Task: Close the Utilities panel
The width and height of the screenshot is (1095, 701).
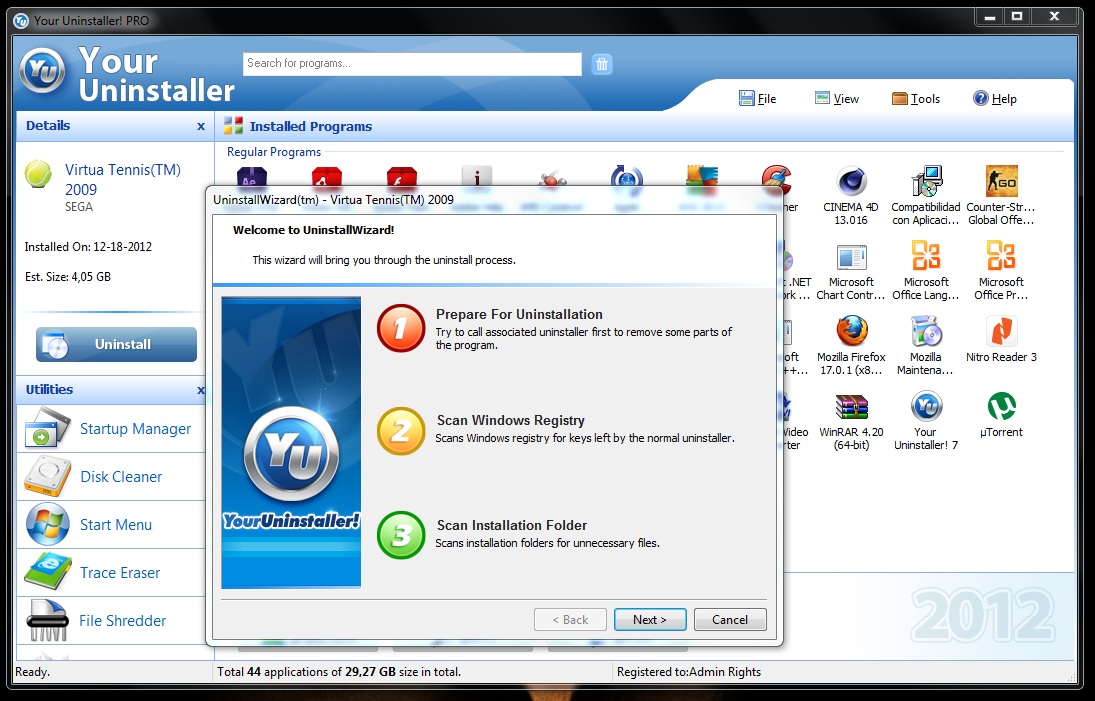Action: (201, 390)
